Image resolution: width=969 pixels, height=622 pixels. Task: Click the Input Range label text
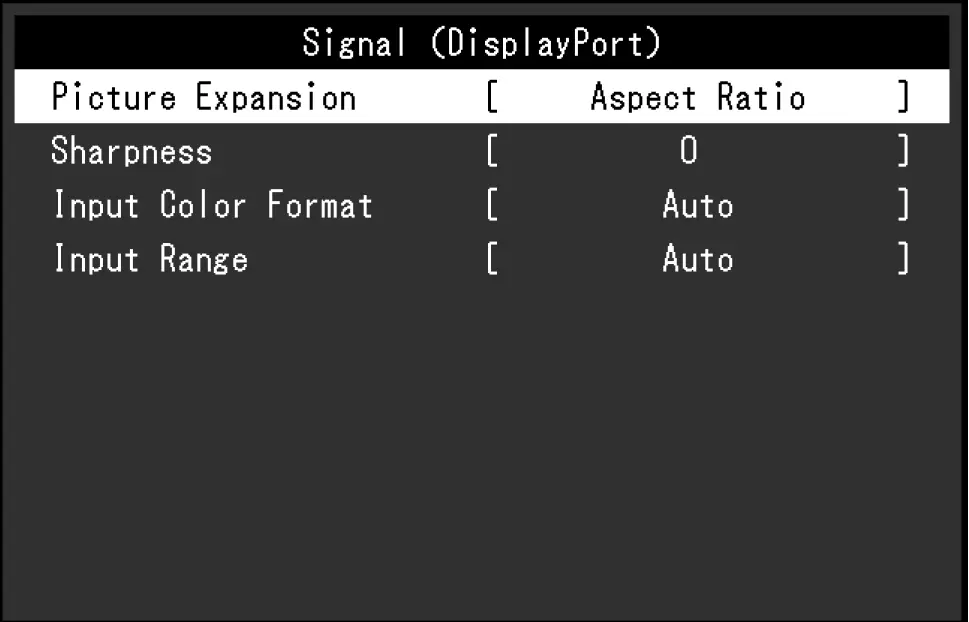click(148, 259)
